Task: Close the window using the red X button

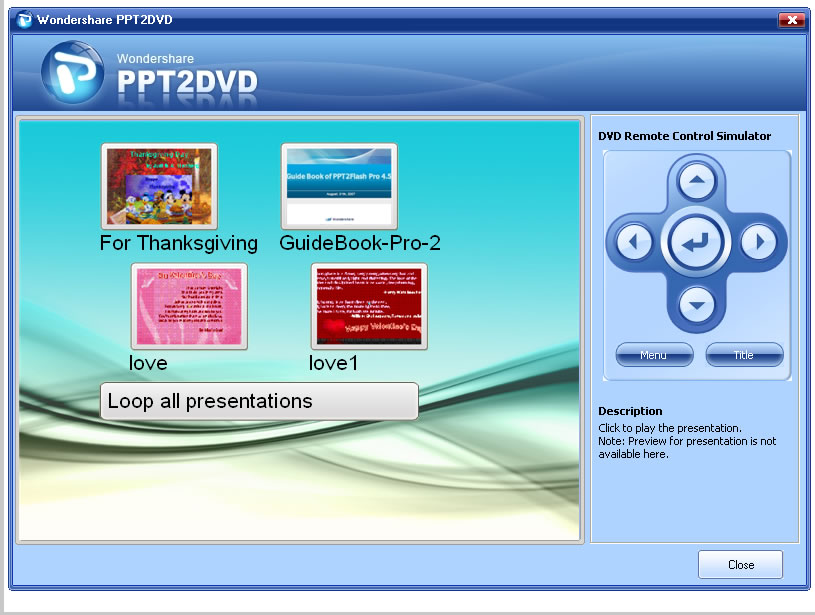Action: click(792, 19)
